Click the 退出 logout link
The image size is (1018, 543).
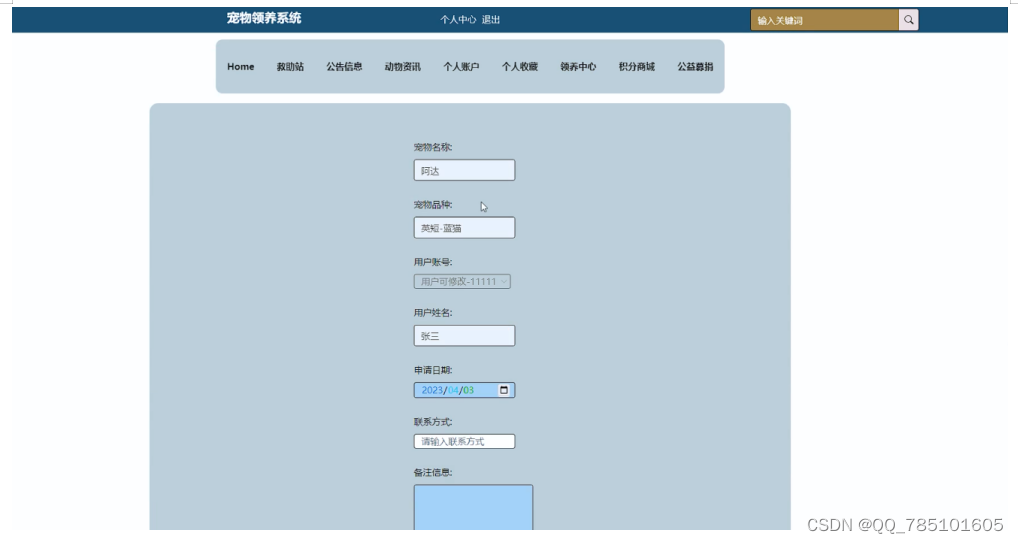click(491, 20)
